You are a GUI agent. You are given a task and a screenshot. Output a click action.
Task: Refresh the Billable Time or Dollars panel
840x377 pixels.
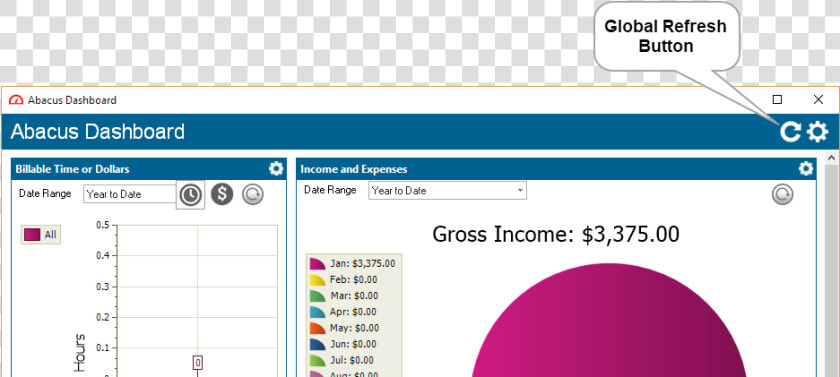[252, 194]
